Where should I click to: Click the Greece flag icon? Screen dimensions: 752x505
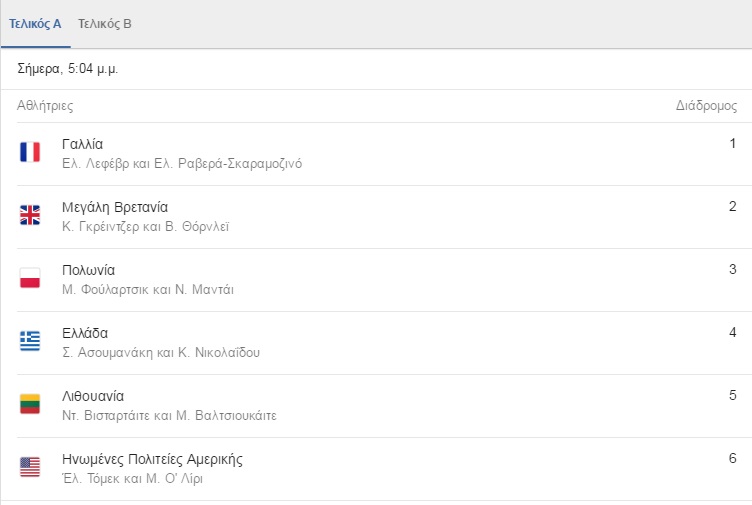[30, 341]
